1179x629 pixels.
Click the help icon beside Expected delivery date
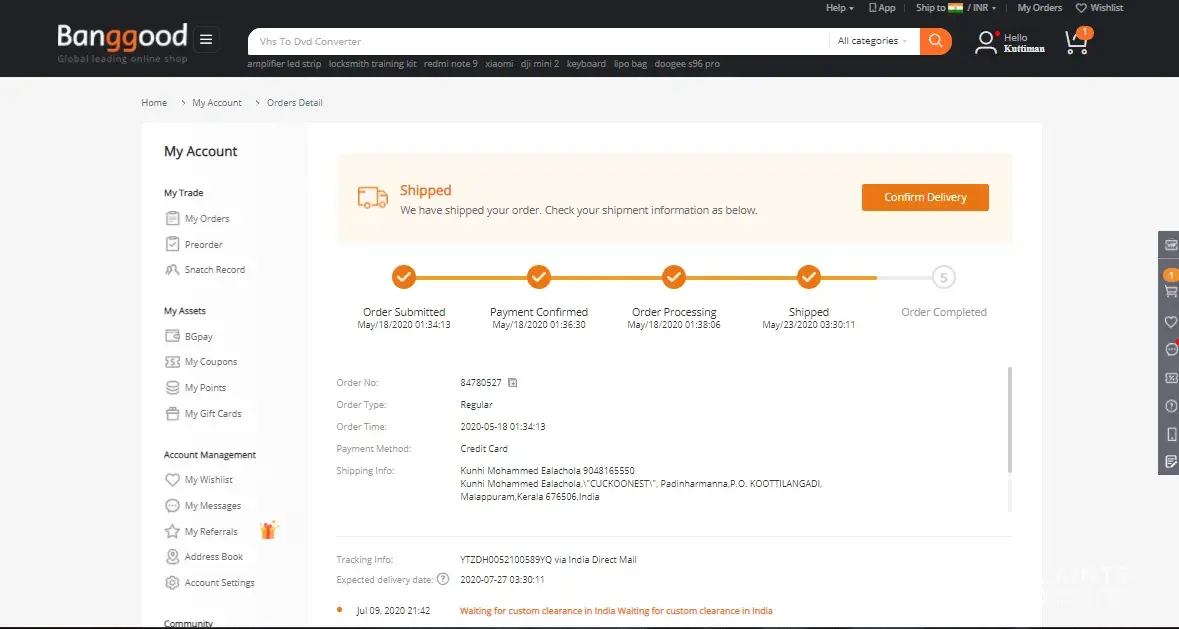[443, 579]
